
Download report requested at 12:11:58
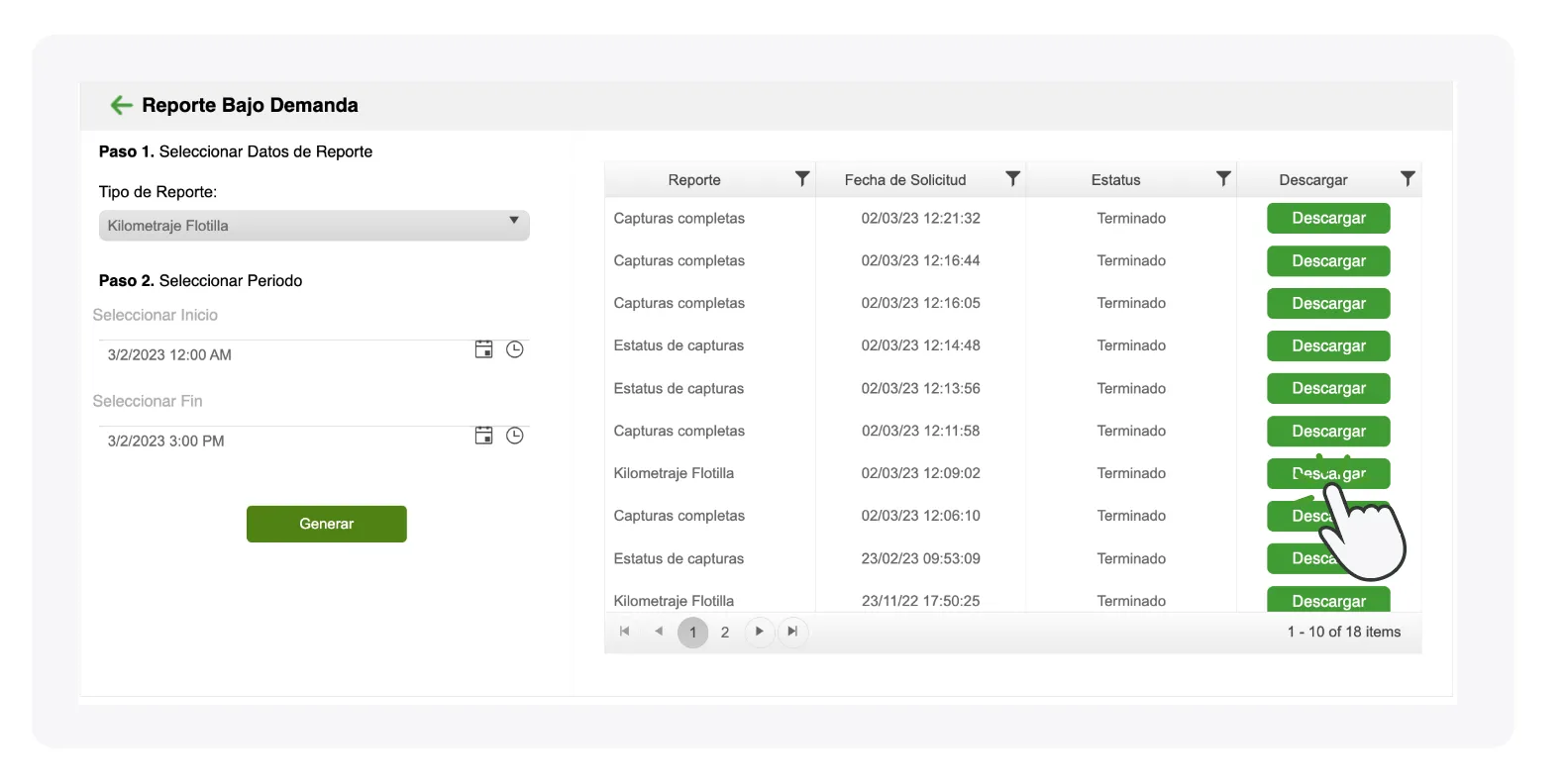pyautogui.click(x=1328, y=432)
